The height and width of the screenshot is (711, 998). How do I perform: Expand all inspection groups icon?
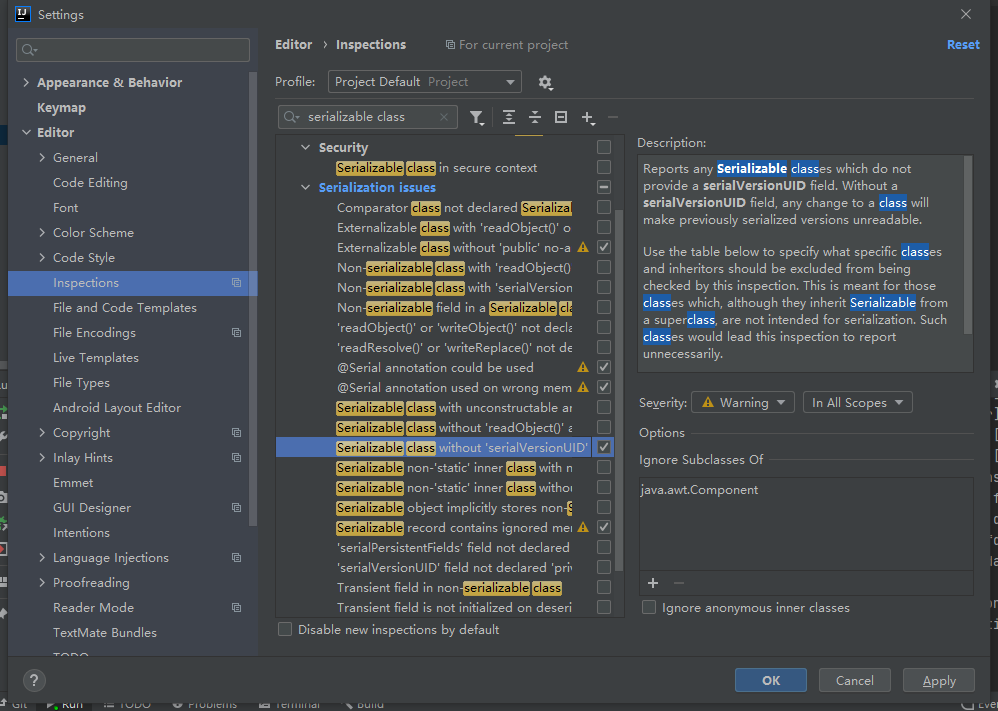(509, 117)
